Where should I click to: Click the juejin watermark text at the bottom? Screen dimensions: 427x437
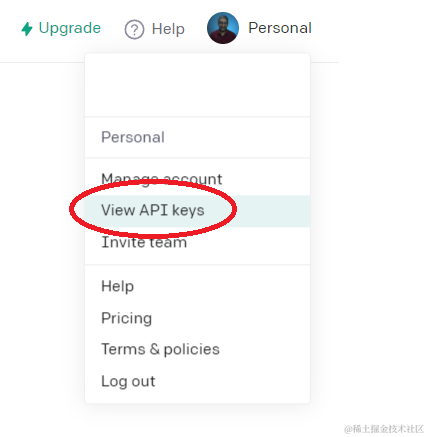384,429
